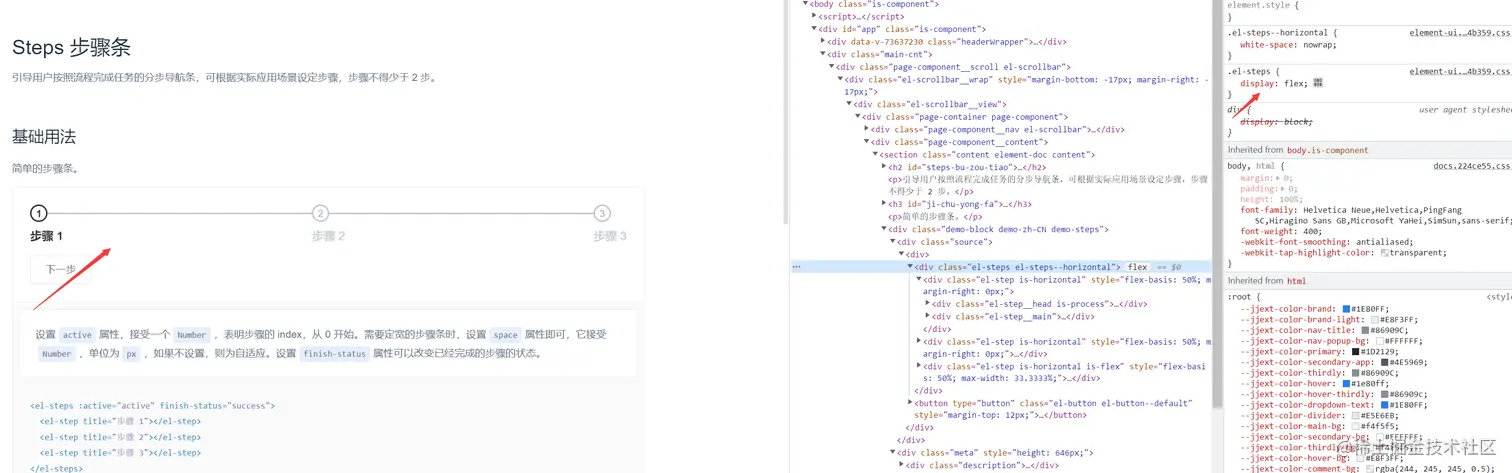Open the --jjext-color-brand-light color swatch
The height and width of the screenshot is (473, 1512).
(1377, 320)
